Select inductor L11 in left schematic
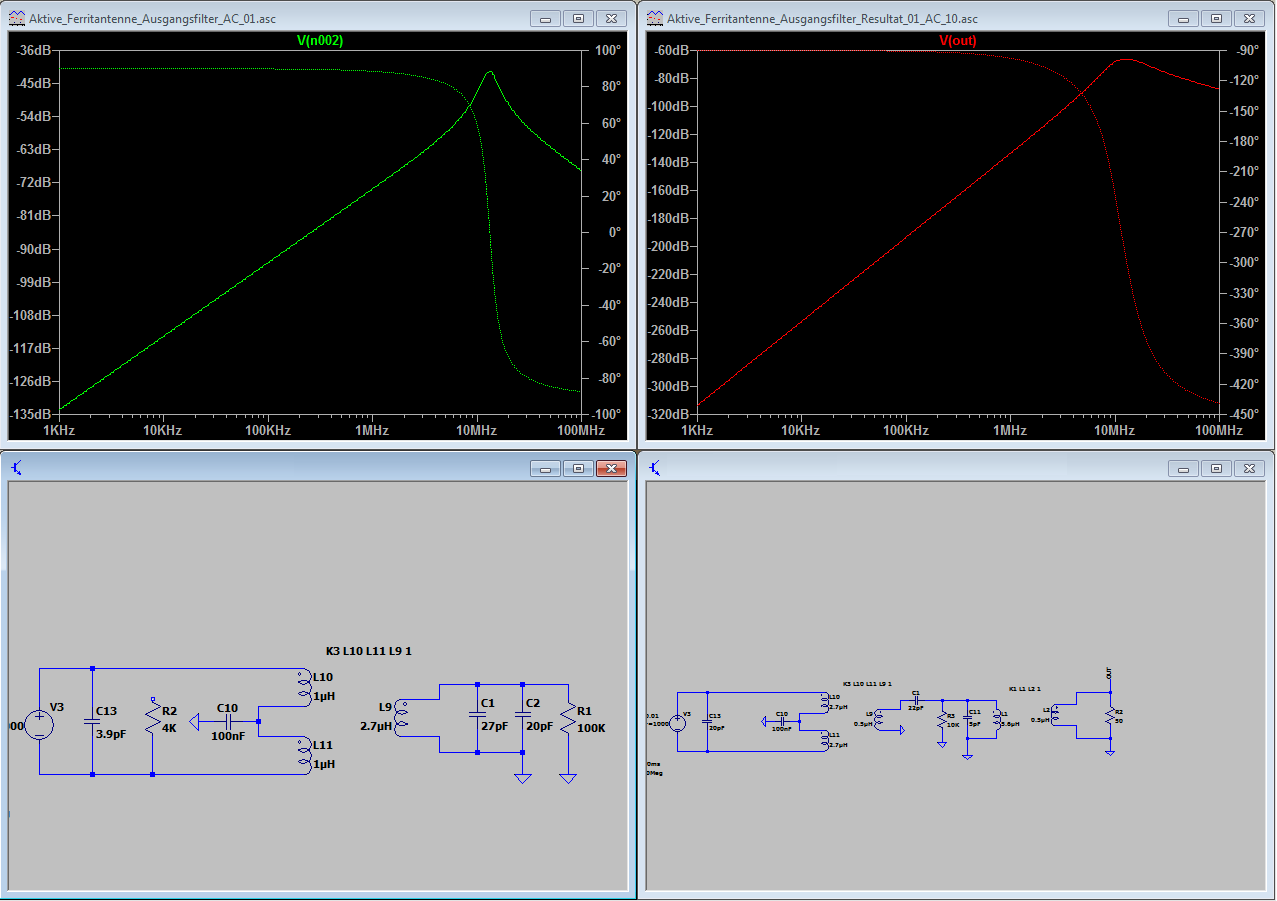 [x=304, y=753]
